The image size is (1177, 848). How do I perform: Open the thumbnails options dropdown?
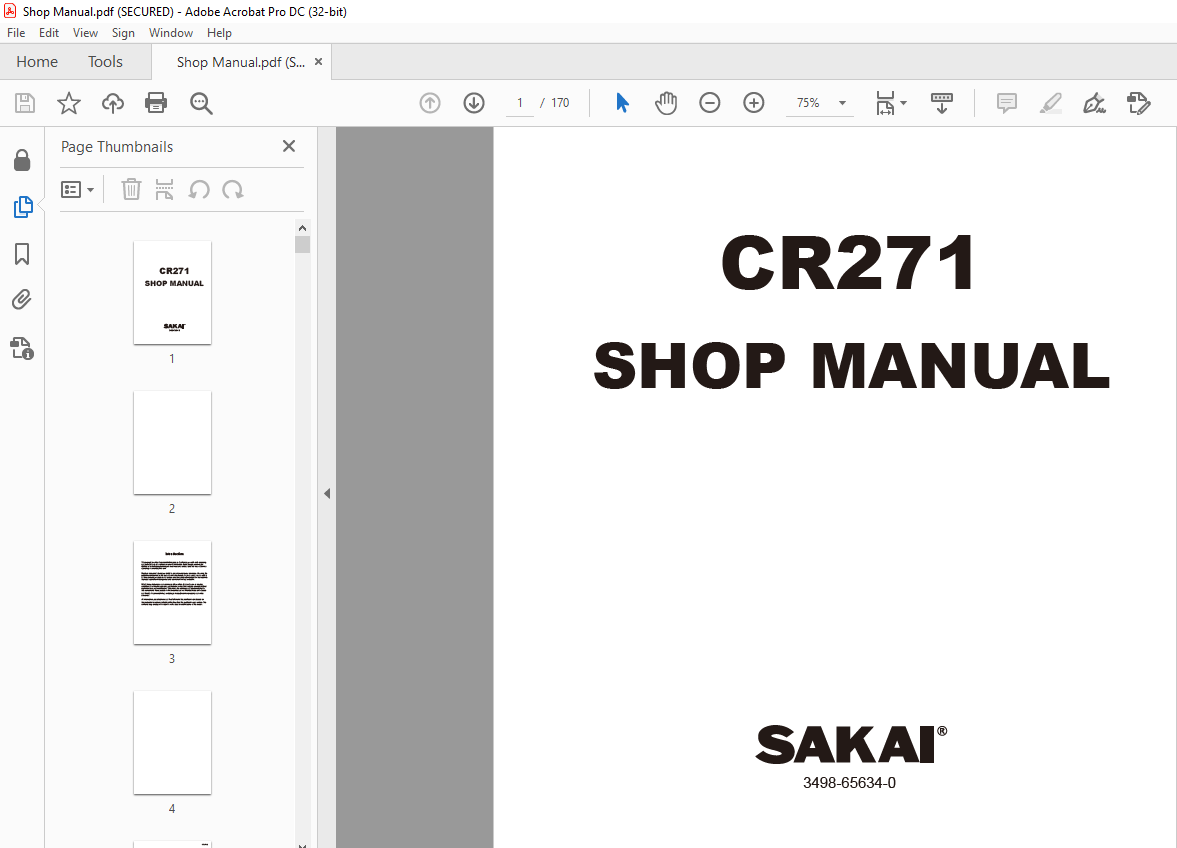(x=77, y=189)
